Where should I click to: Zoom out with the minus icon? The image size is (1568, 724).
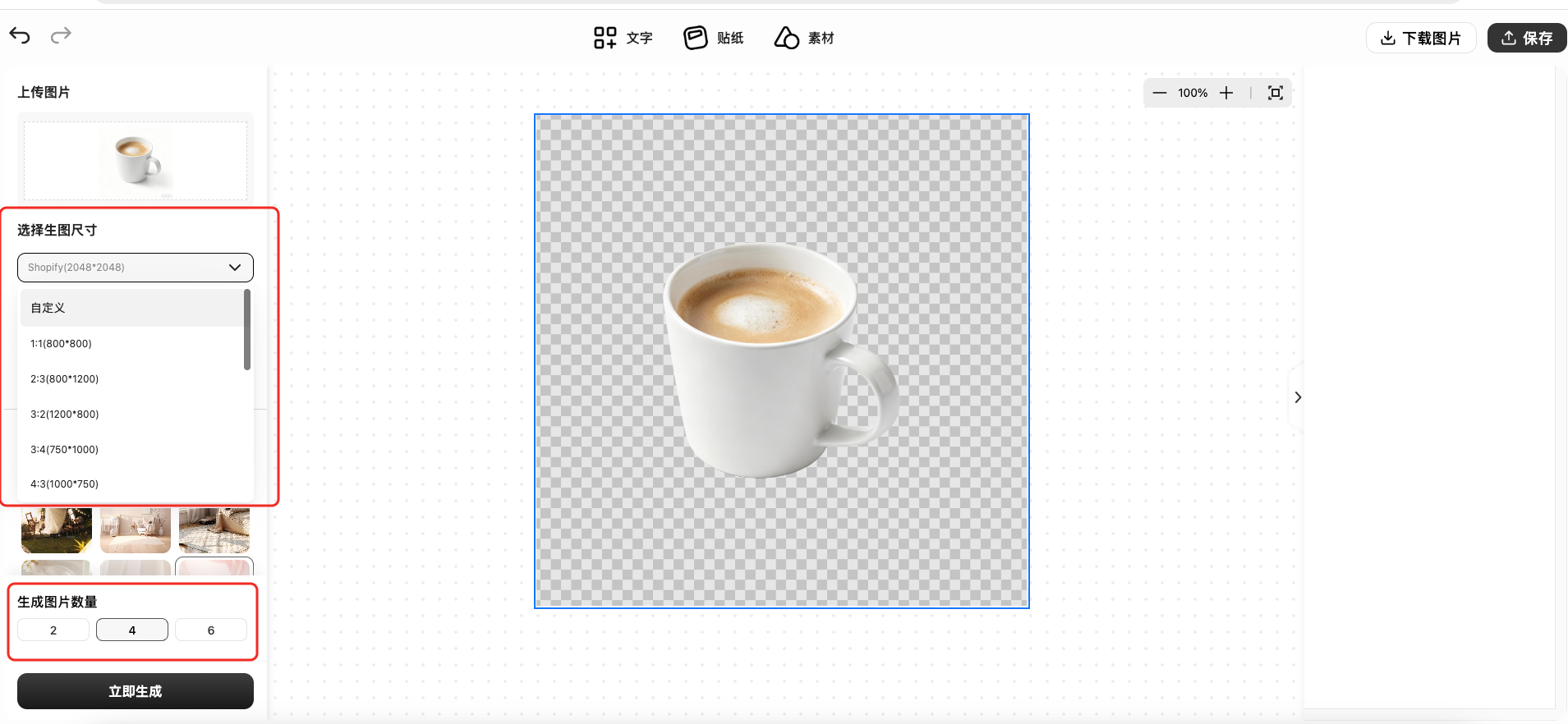click(1159, 93)
